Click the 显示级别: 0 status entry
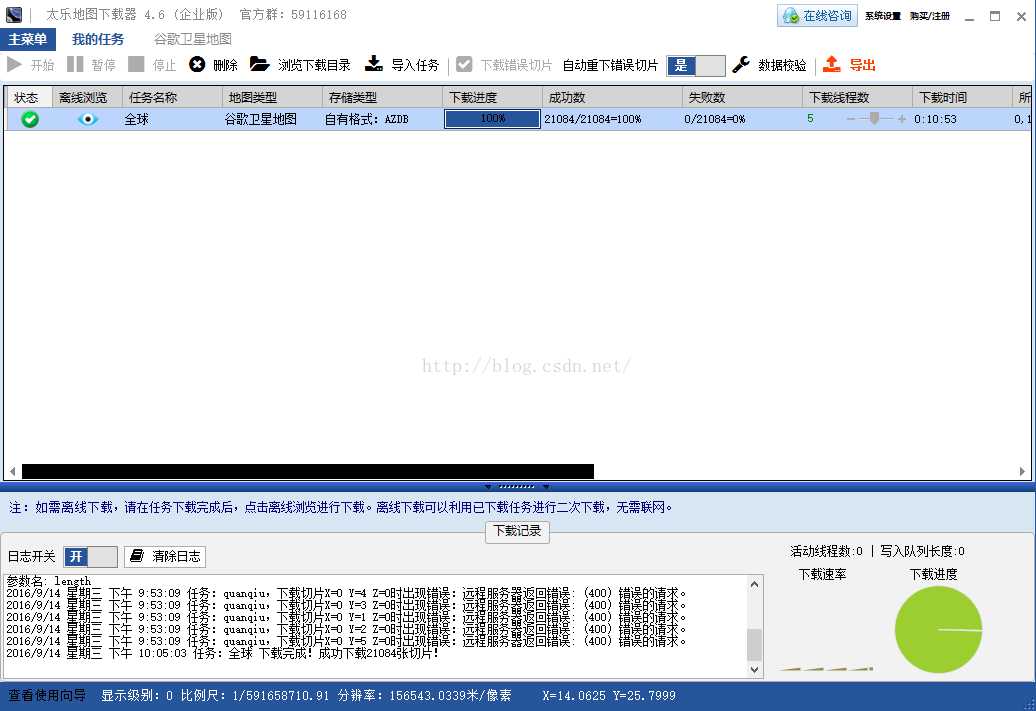The width and height of the screenshot is (1036, 711). pos(137,695)
